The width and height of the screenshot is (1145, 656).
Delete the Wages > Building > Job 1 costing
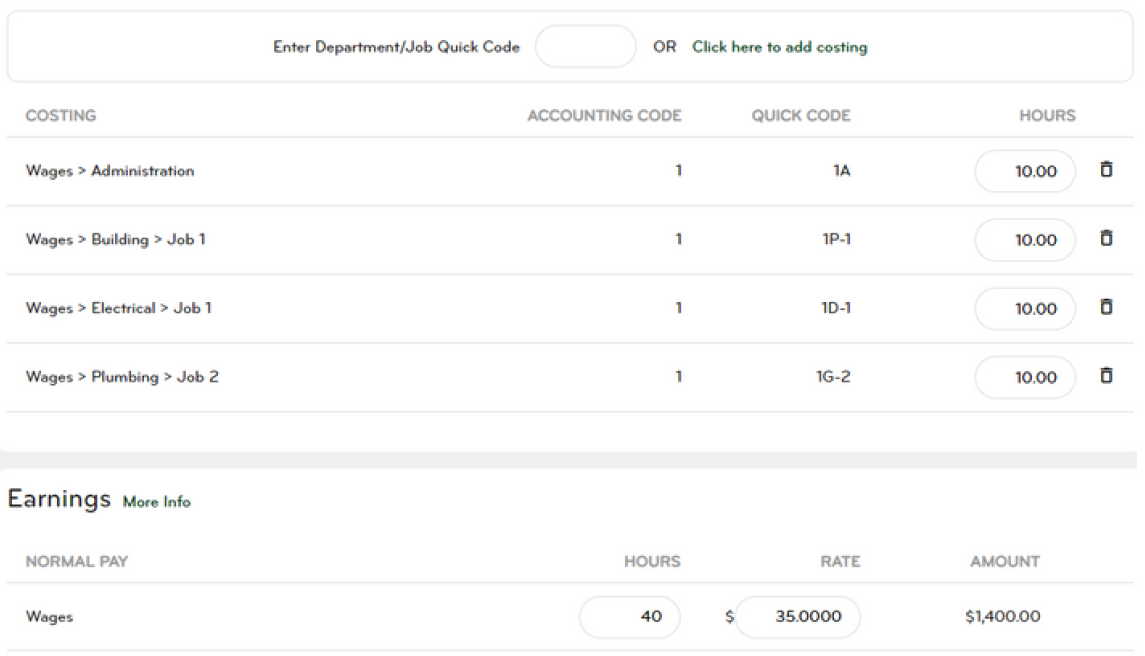[x=1106, y=239]
